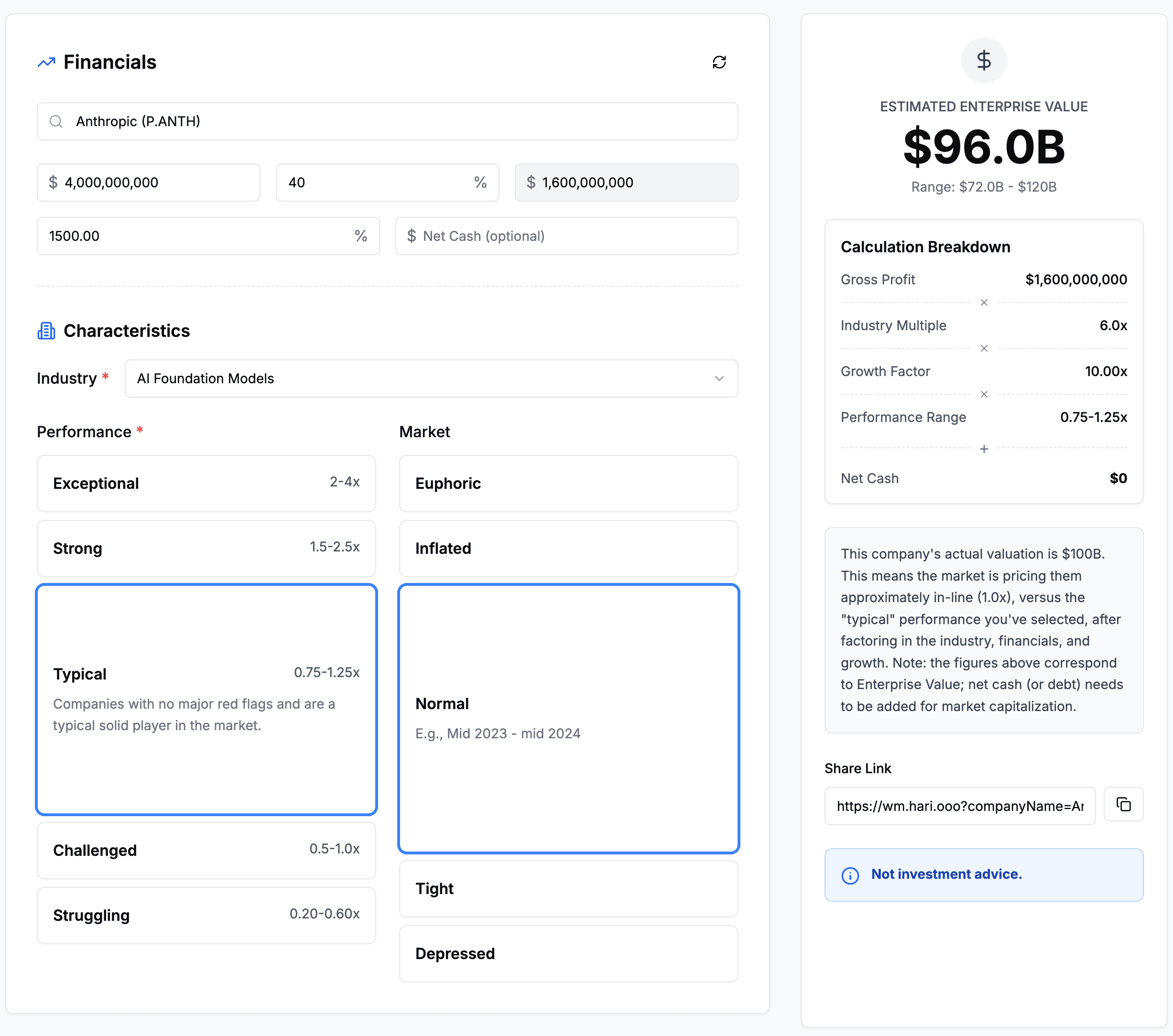Click the search magnifier icon in company field
The height and width of the screenshot is (1036, 1173).
[x=55, y=121]
